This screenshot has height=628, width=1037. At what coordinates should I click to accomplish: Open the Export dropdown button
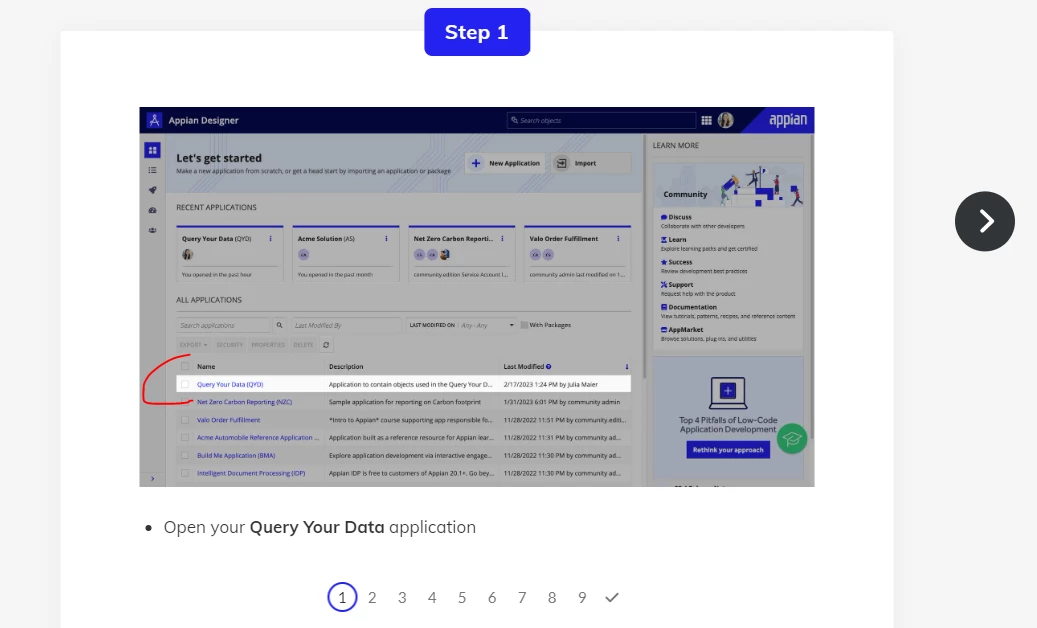[x=193, y=344]
